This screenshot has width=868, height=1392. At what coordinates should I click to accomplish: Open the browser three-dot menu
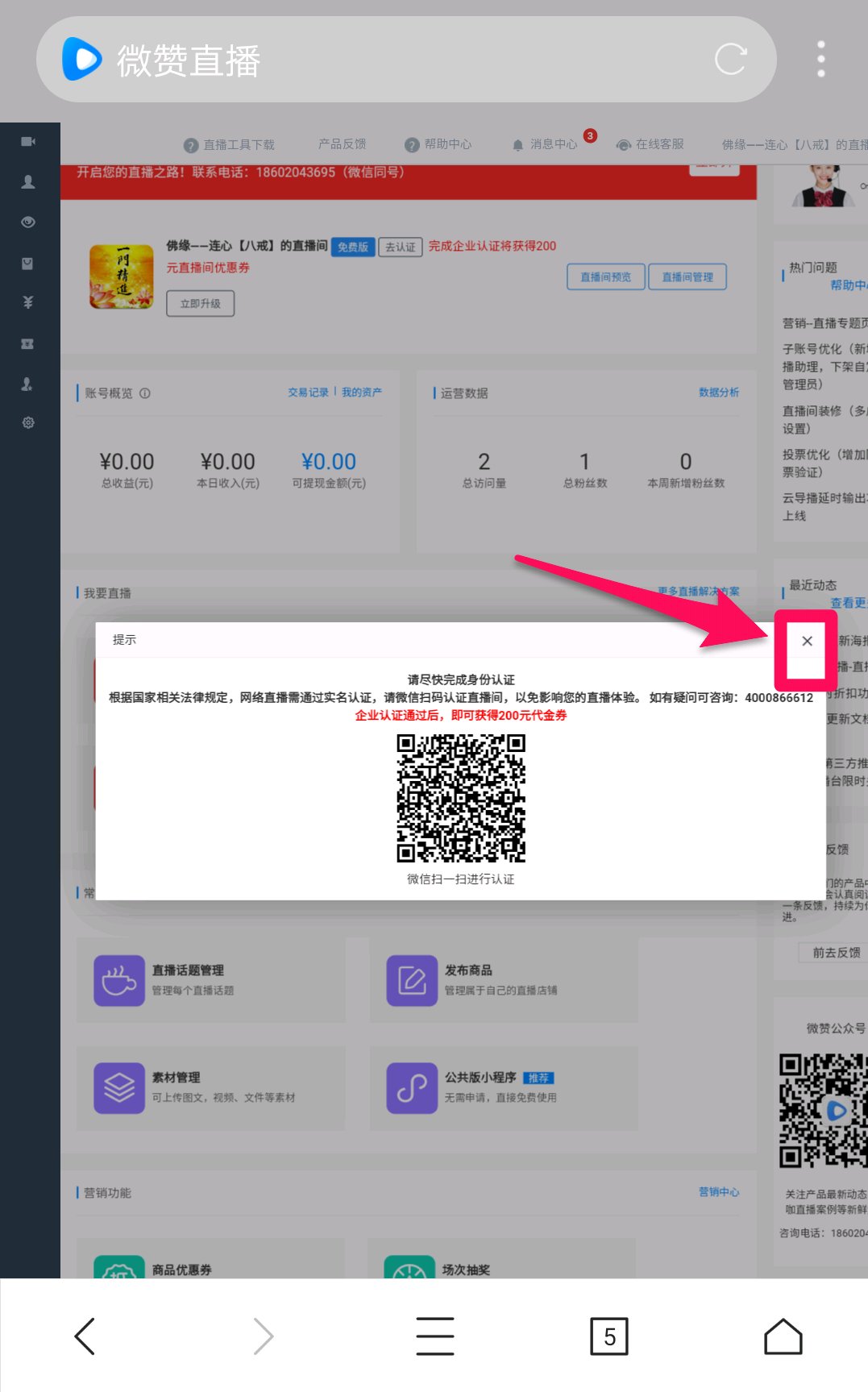(821, 60)
